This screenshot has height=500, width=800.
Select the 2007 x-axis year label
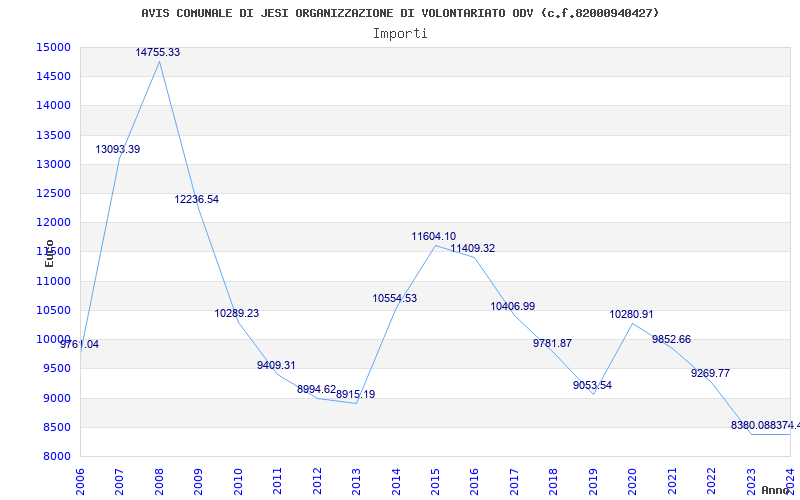pyautogui.click(x=119, y=482)
